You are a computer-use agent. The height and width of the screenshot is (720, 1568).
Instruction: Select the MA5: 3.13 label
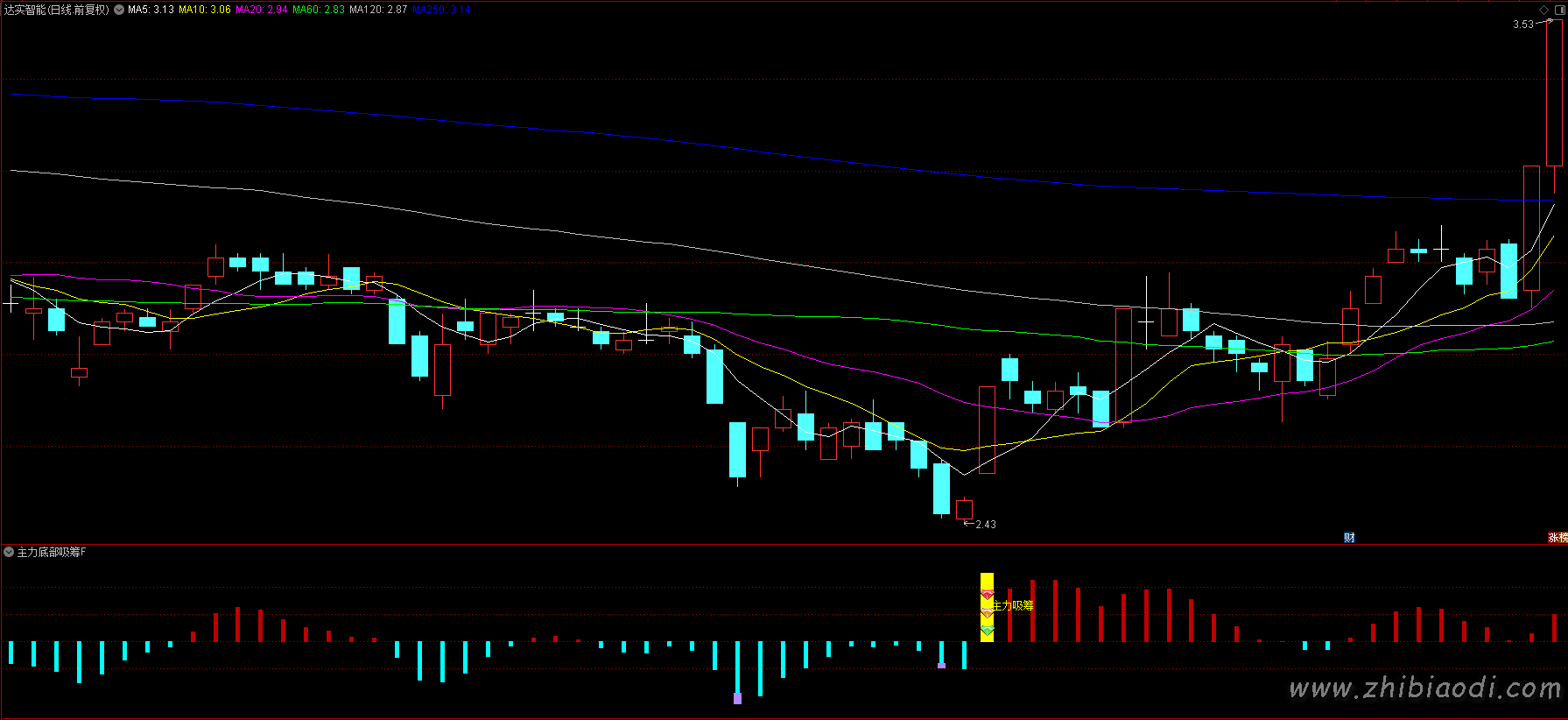[x=151, y=10]
